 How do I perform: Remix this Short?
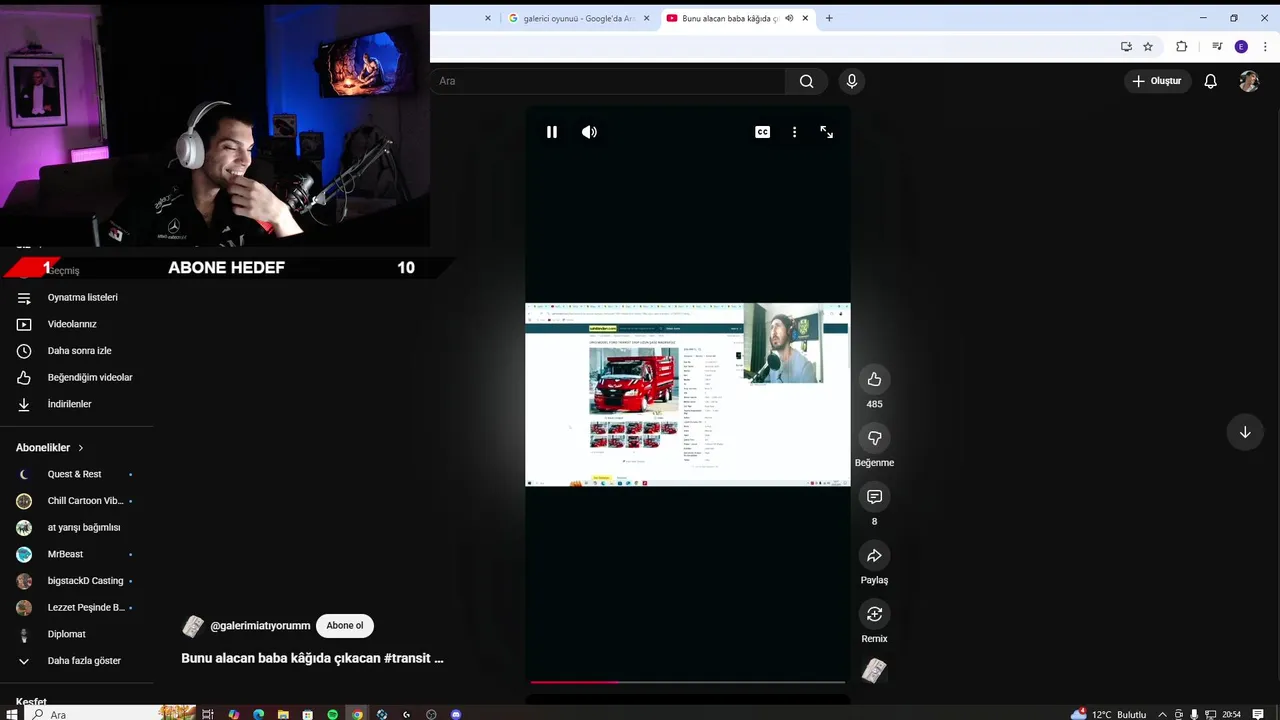click(874, 614)
